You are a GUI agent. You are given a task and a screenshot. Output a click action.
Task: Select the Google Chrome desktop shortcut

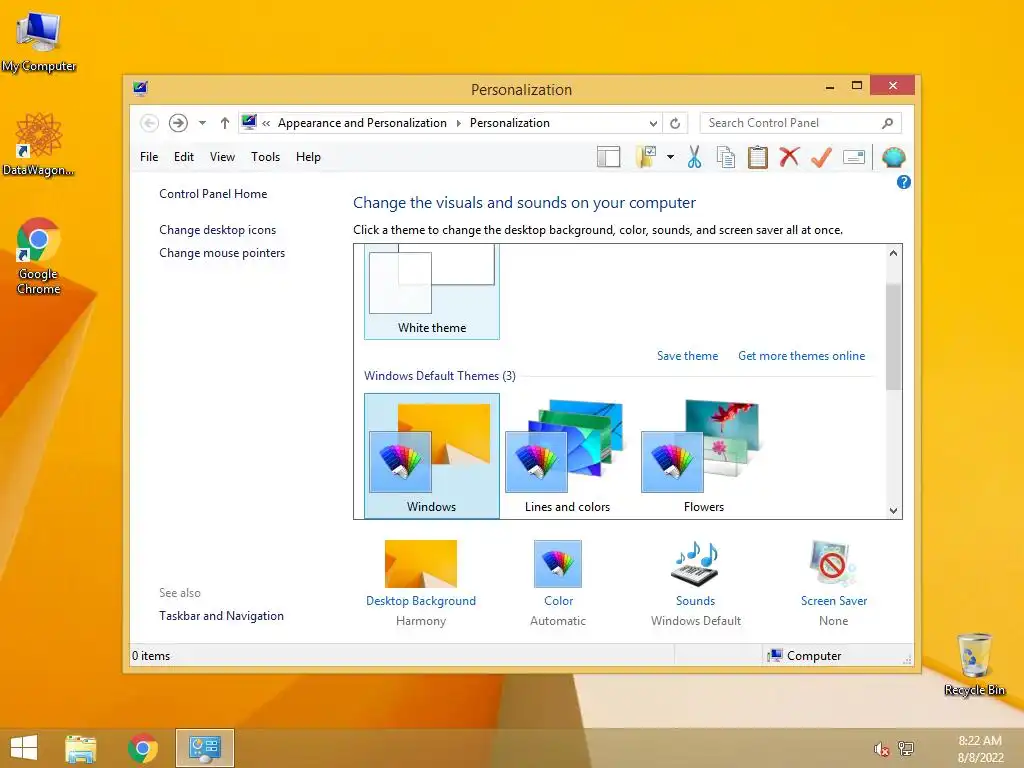pos(39,256)
